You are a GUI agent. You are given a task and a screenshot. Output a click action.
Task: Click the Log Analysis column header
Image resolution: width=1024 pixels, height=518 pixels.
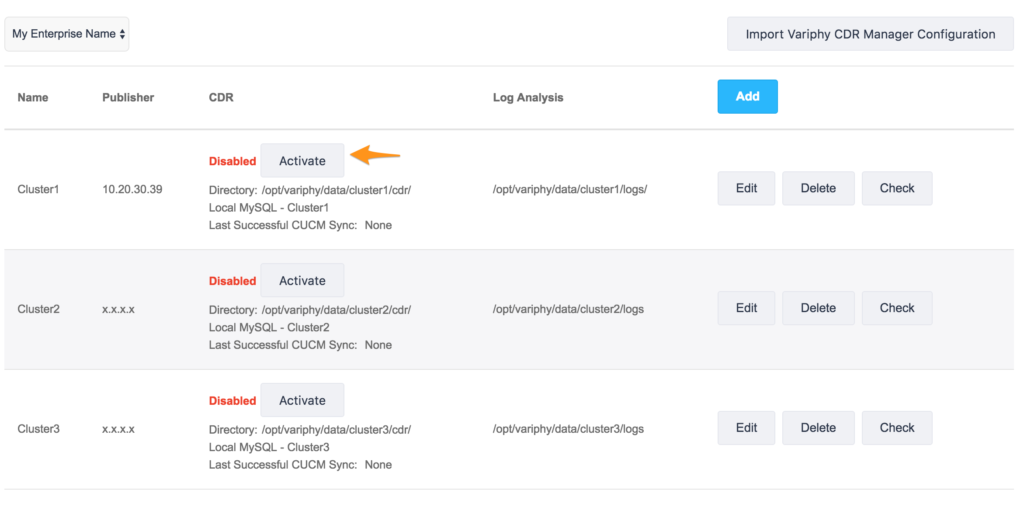(528, 97)
